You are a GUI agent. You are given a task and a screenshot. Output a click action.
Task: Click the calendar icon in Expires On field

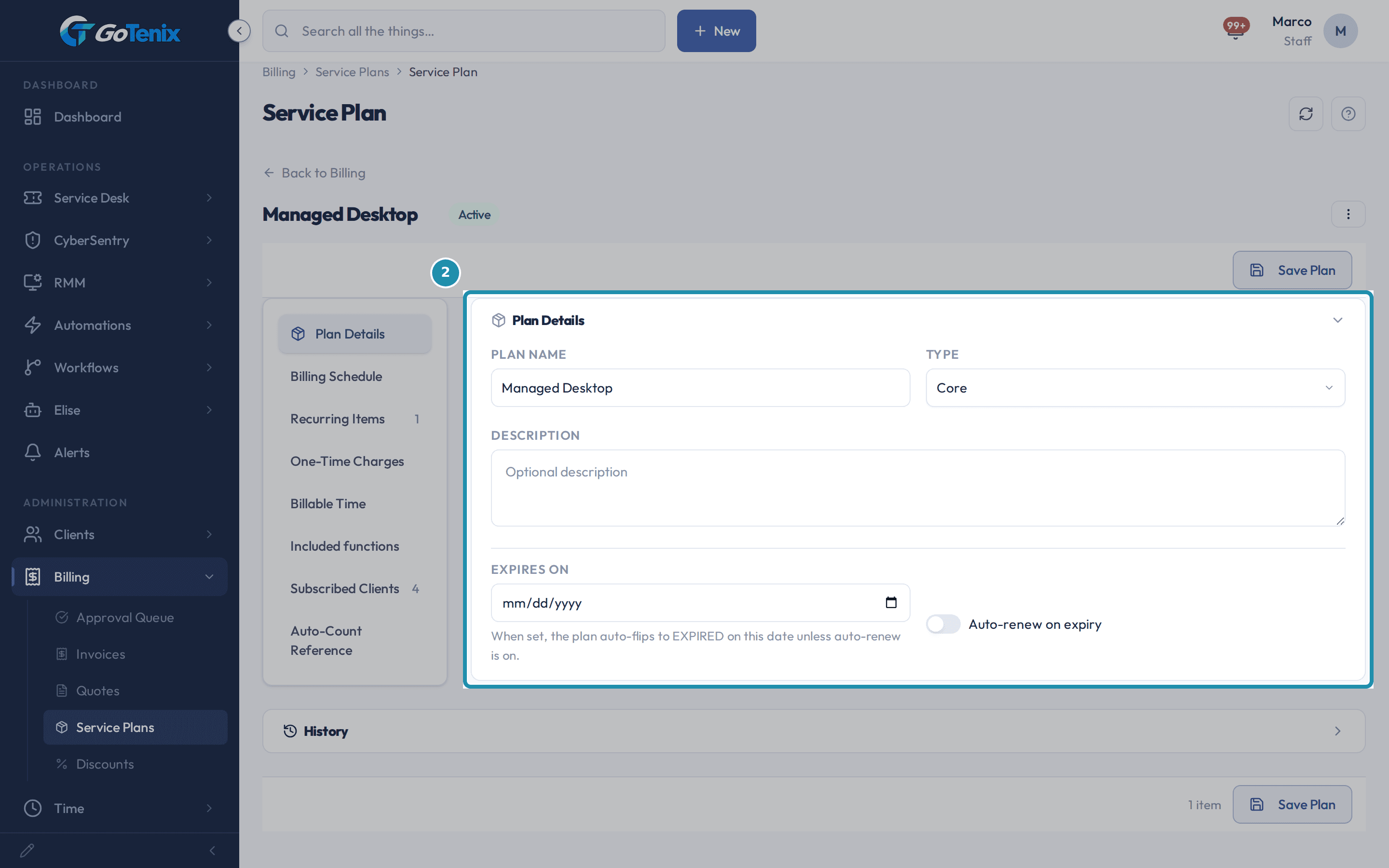click(x=891, y=602)
